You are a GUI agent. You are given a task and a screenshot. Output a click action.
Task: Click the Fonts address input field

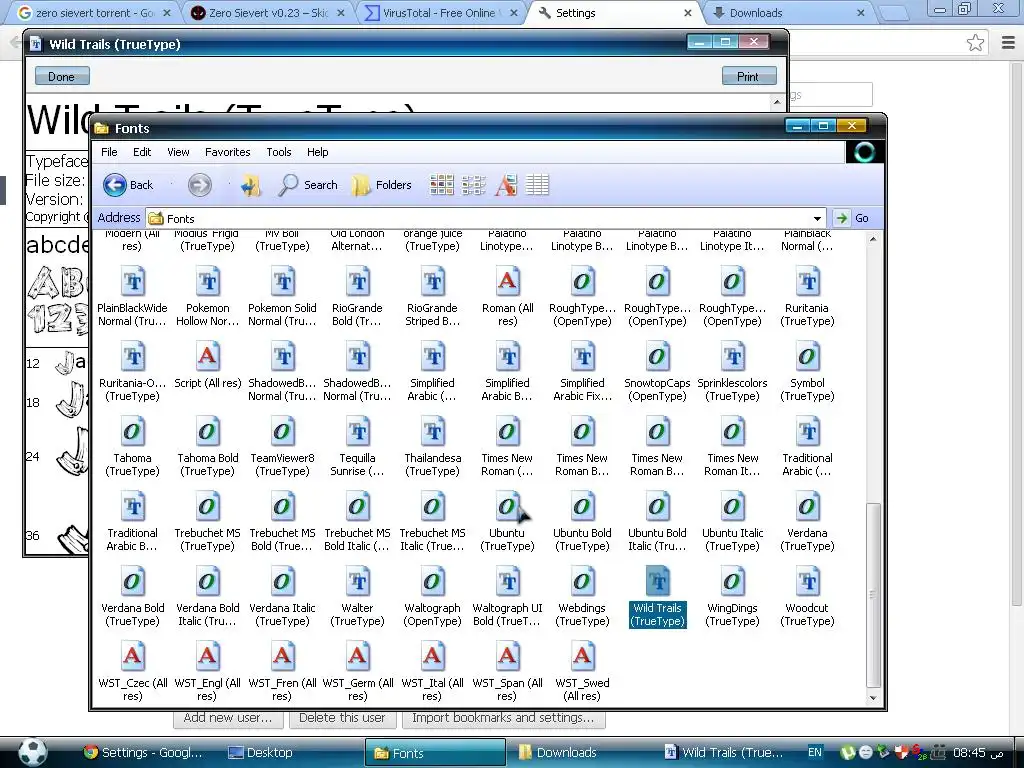485,218
